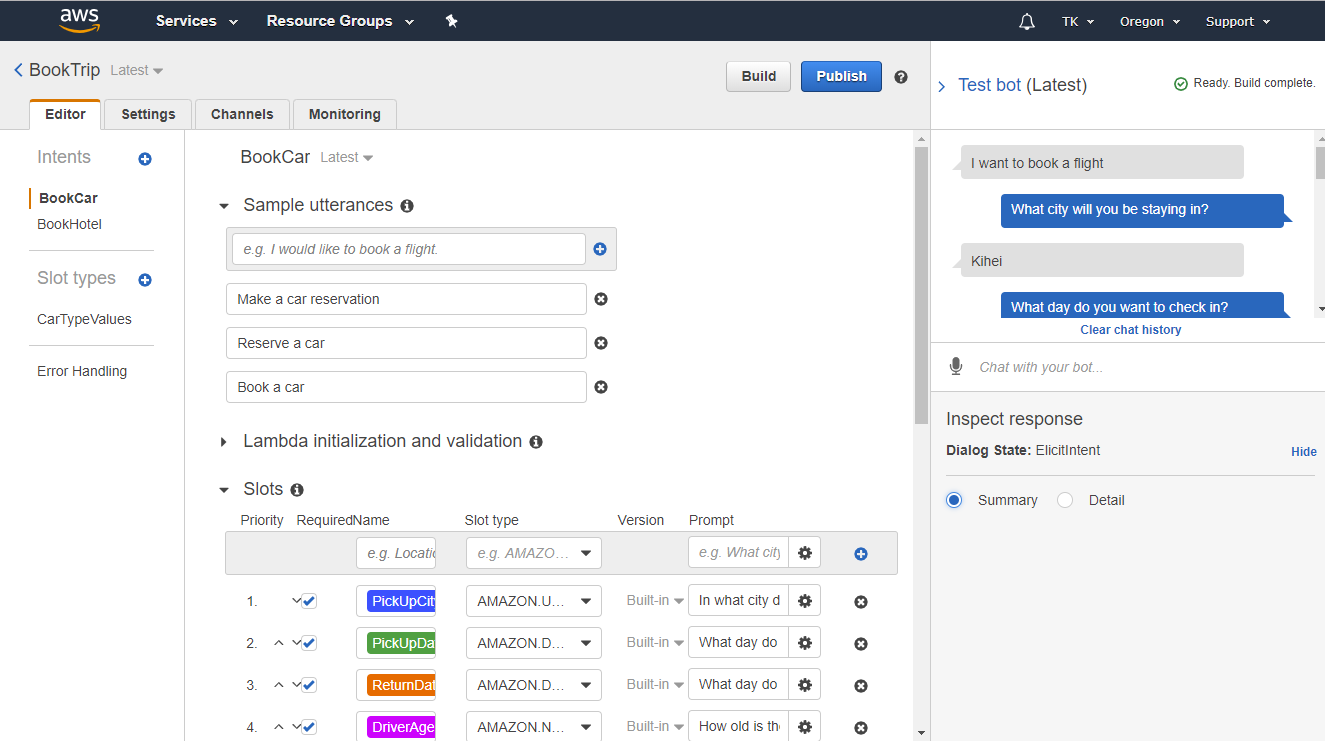This screenshot has height=741, width=1325.
Task: Open slot type dropdown for ReturnDate
Action: (x=534, y=685)
